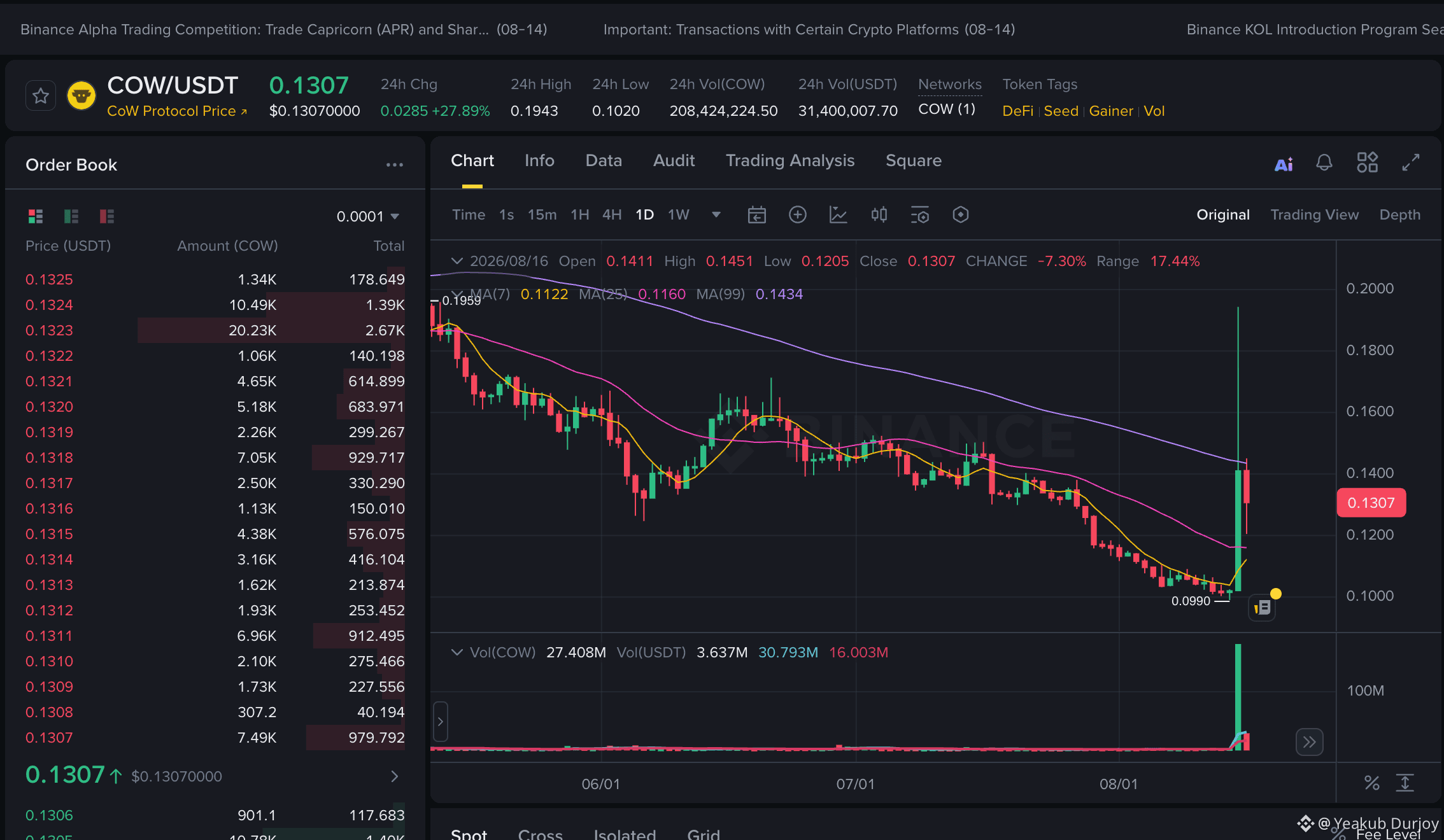Open Binance Alpha Trading Competition announcement
Viewport: 1444px width, 840px height.
pos(284,29)
